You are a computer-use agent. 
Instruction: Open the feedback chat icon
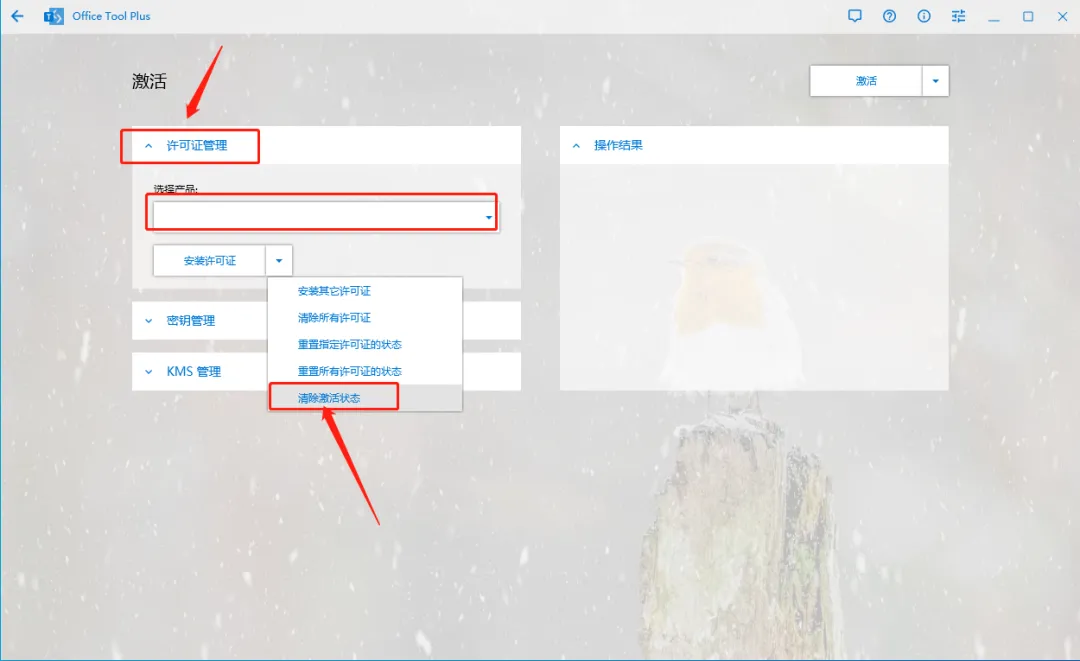(855, 16)
